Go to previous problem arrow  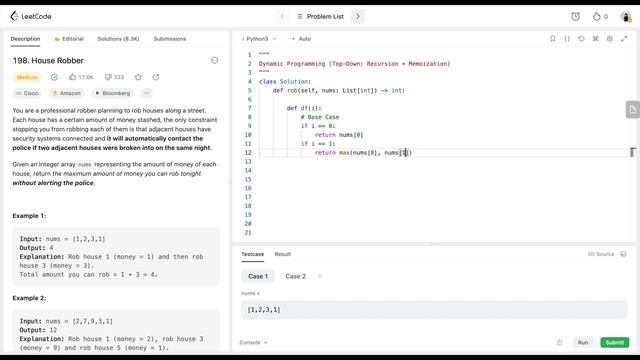tap(282, 16)
